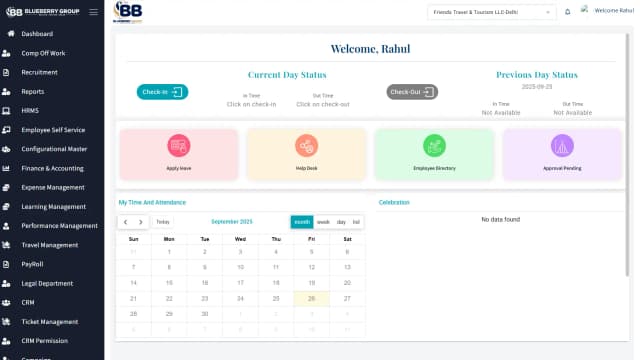Click the CRM Permission icon
Screen dimensions: 640x360
6,341
